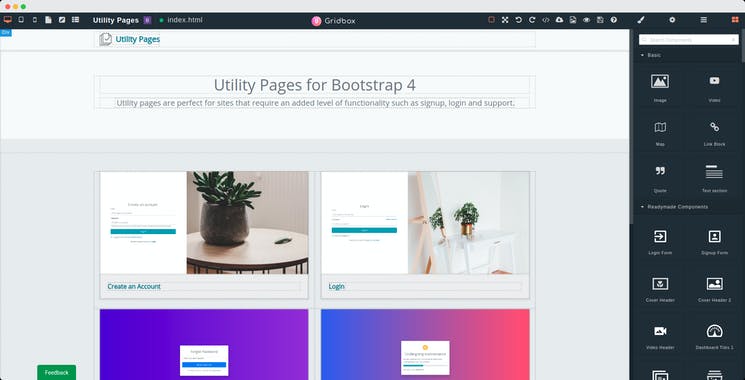Click the purple Bootstrap badge next to Utility Pages

coord(147,20)
